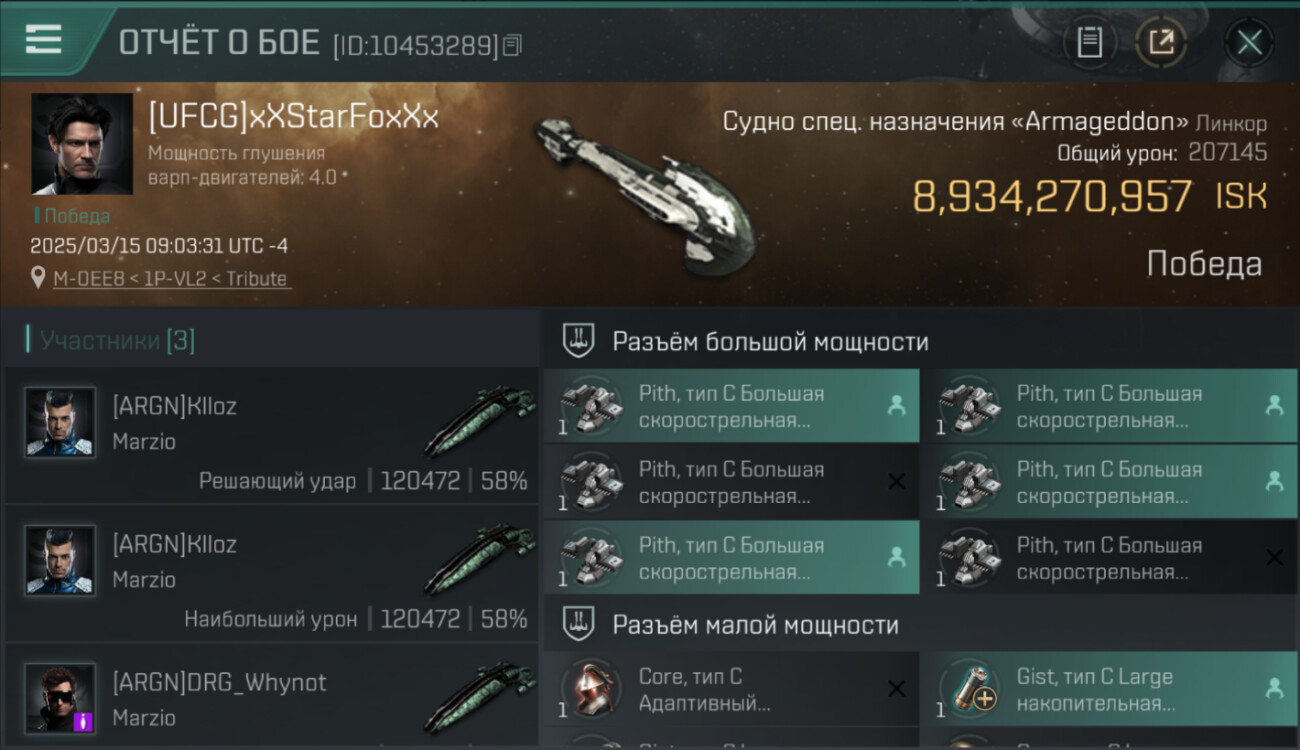This screenshot has height=750, width=1300.
Task: Copy the battle report ID
Action: 512,45
